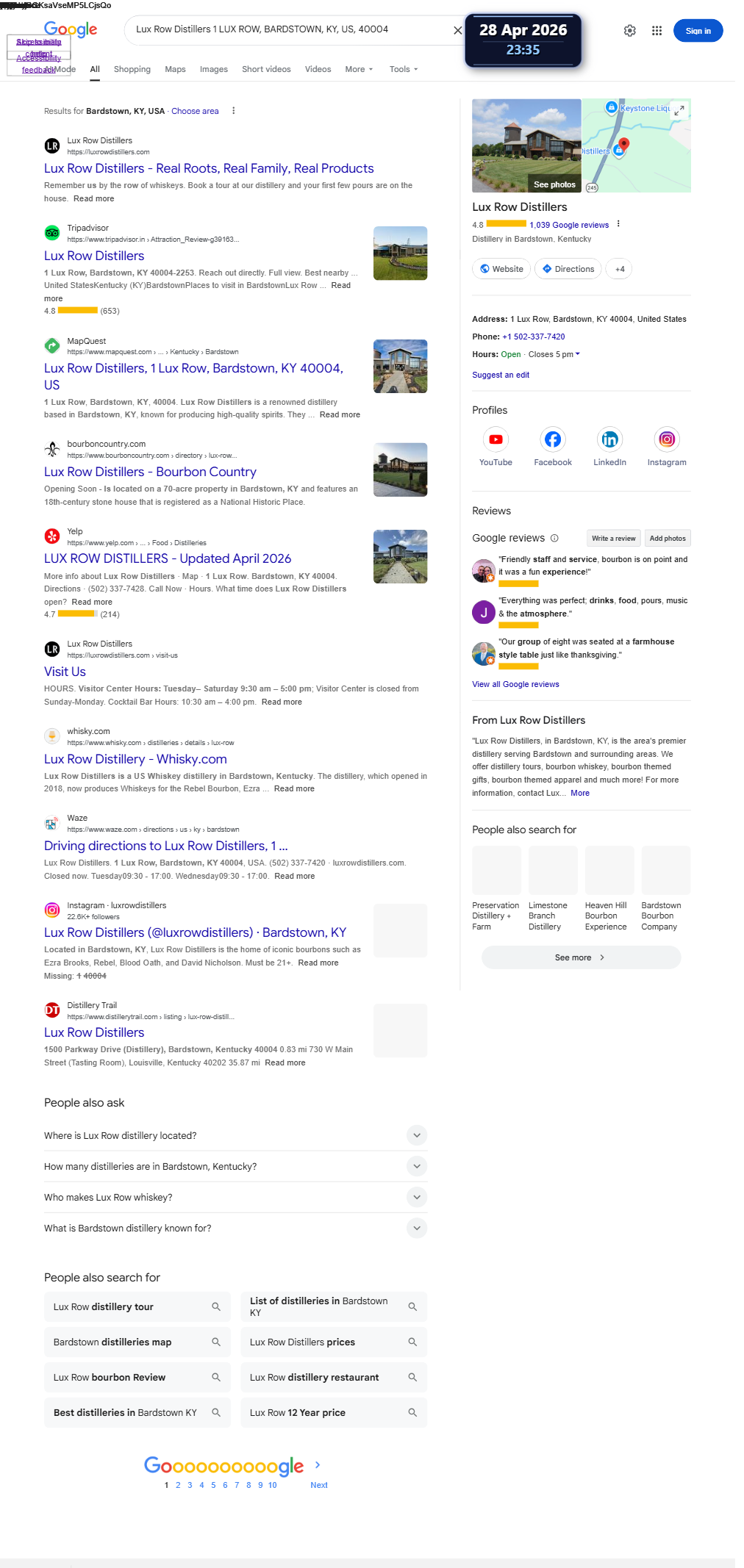Open the Google apps grid
This screenshot has height=1568, width=744.
tap(657, 31)
